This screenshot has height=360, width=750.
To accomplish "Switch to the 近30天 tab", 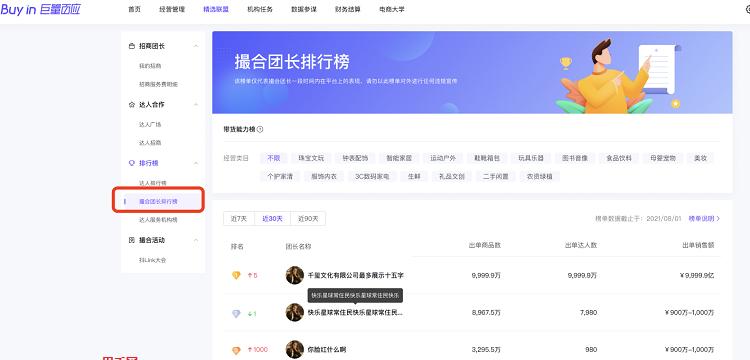I will (x=272, y=218).
